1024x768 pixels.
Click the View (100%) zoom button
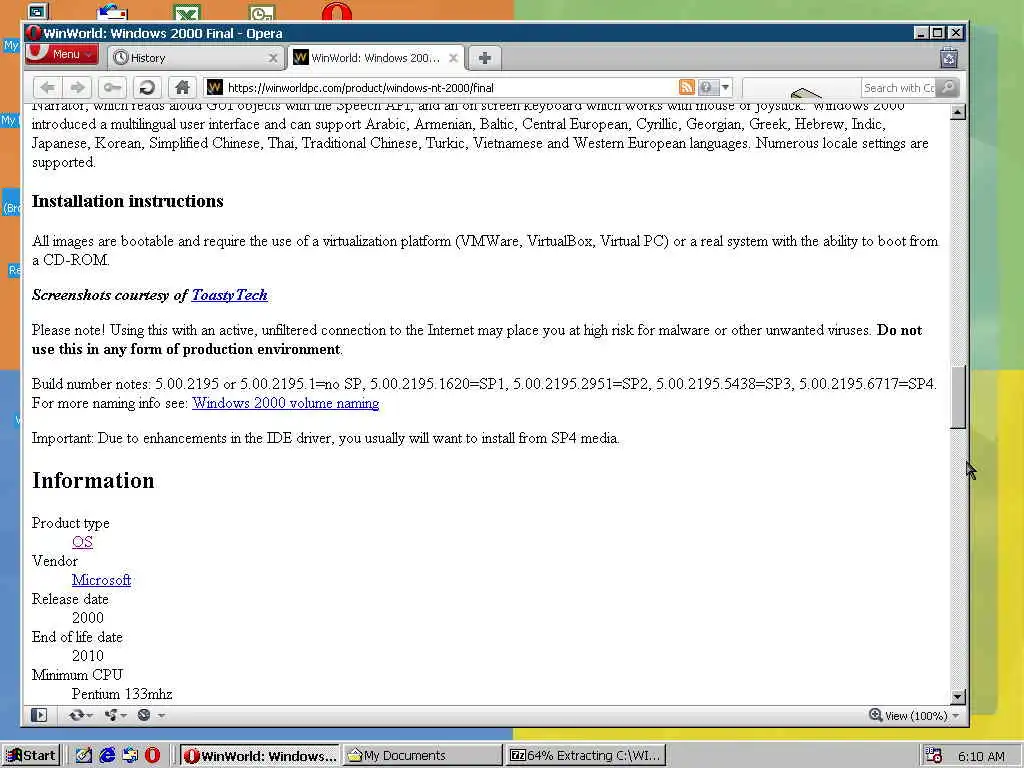[908, 716]
